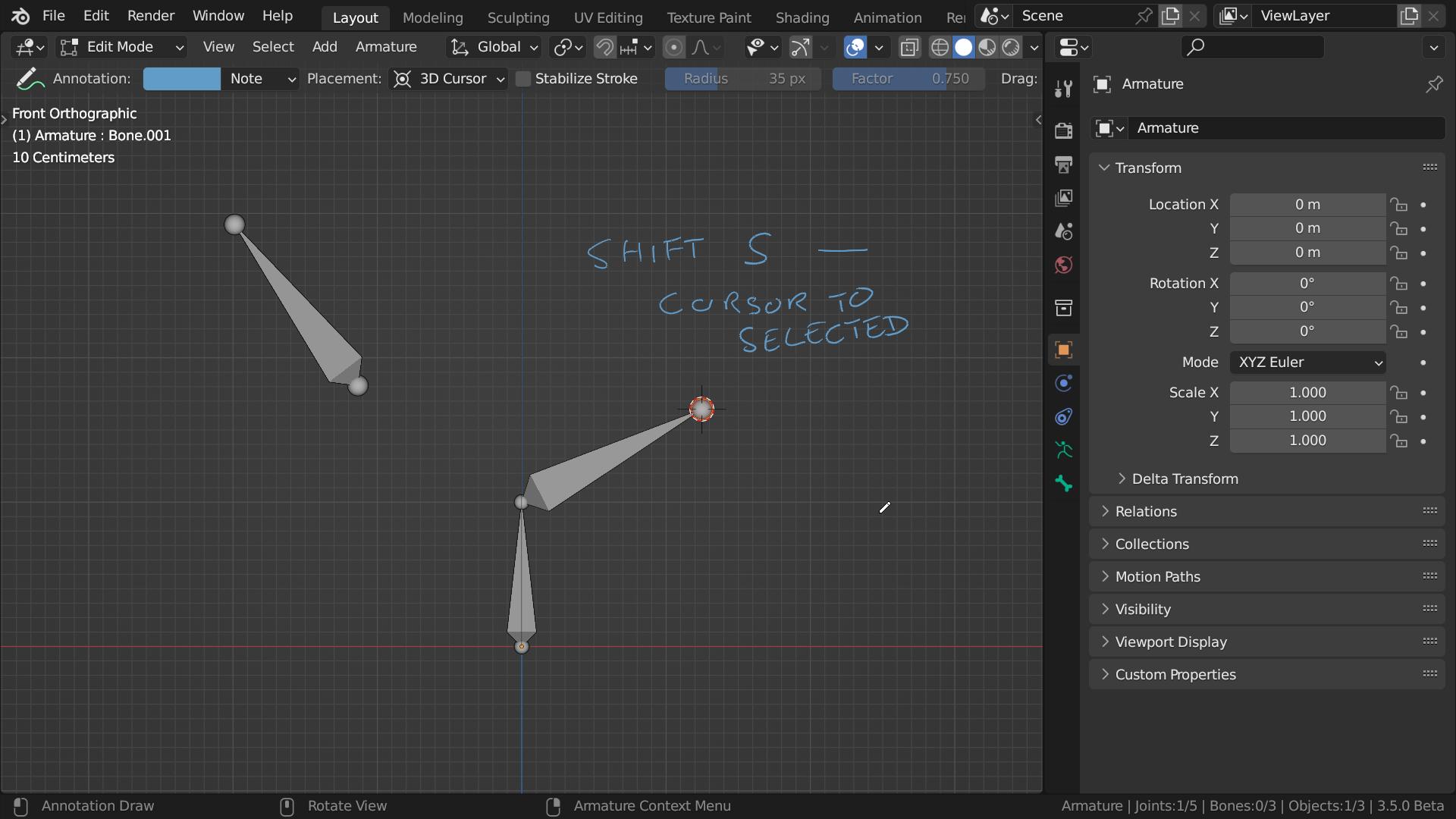Toggle X-Ray mode in the viewport
1456x819 pixels.
(x=908, y=47)
